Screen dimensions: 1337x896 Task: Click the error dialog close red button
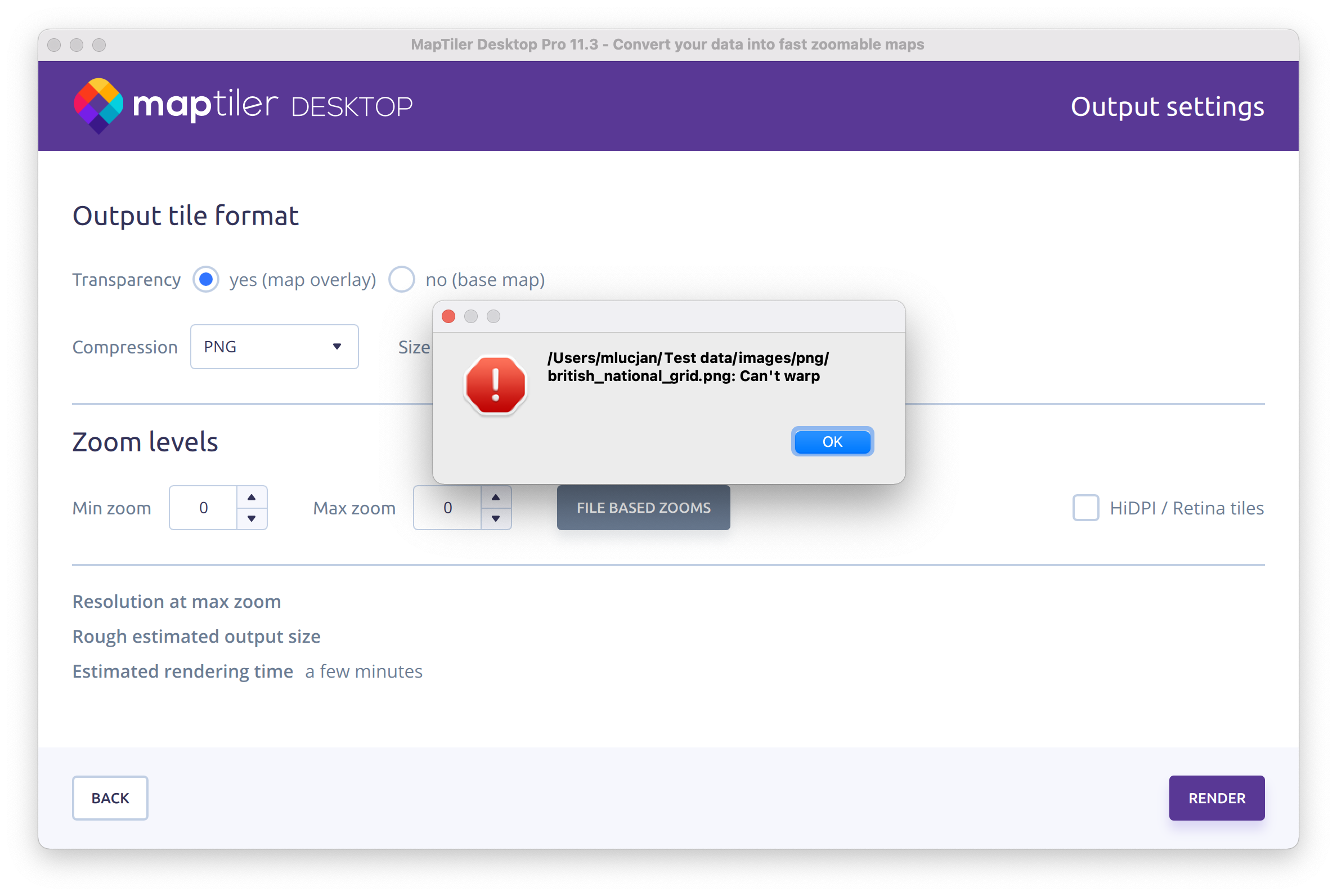pos(450,317)
